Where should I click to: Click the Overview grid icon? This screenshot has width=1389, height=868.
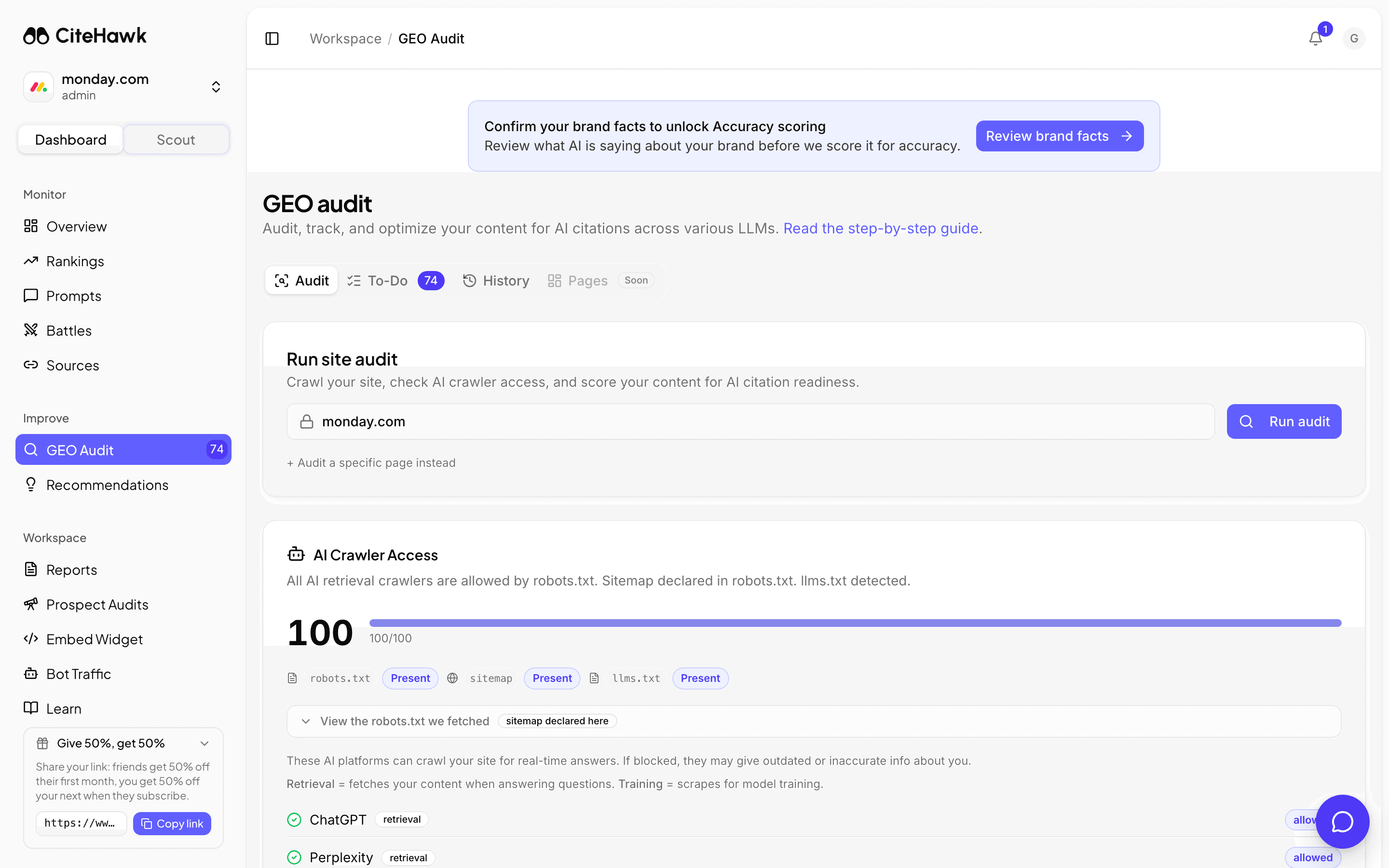[x=31, y=226]
